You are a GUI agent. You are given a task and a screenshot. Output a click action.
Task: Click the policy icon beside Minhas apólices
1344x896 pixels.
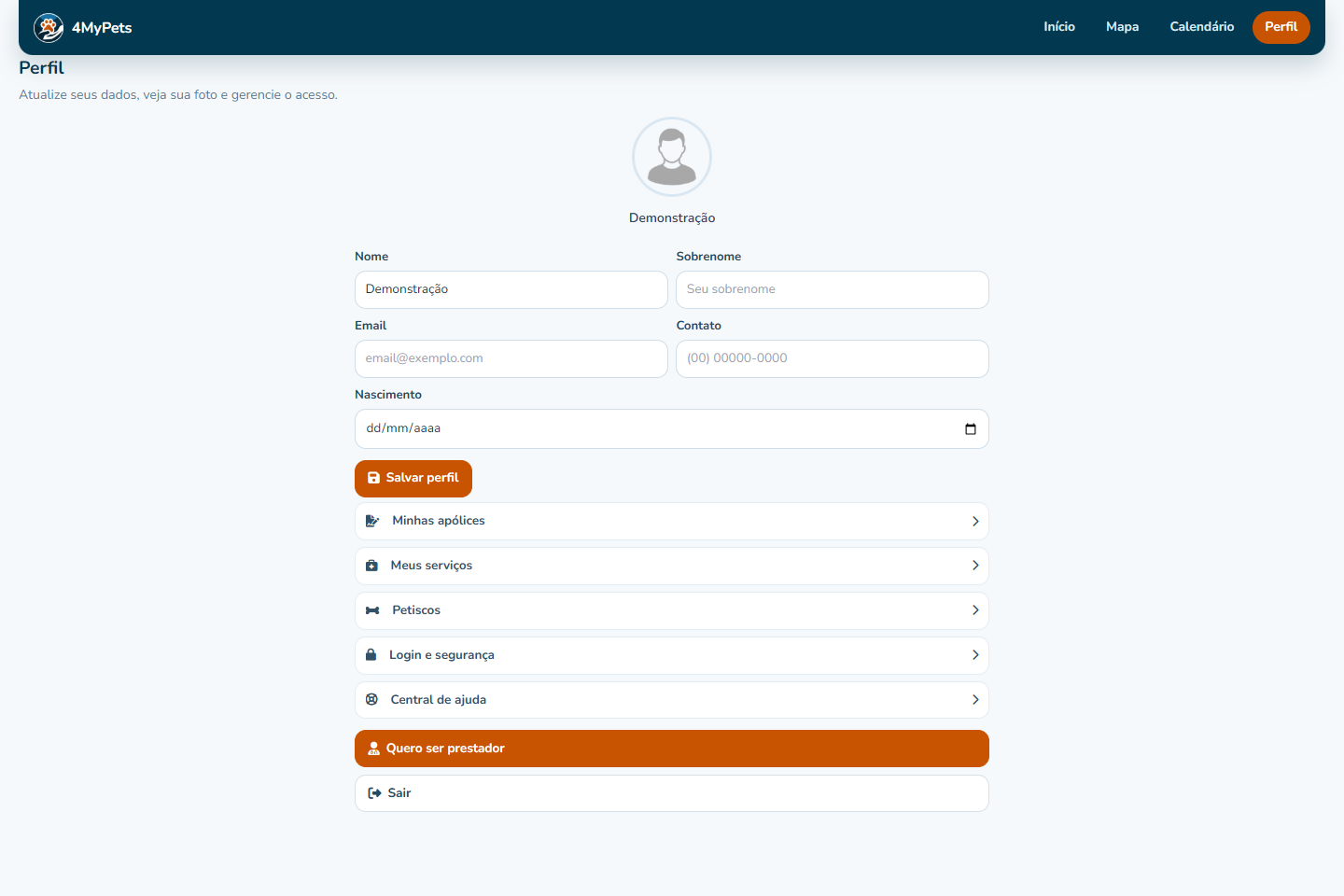(x=372, y=521)
